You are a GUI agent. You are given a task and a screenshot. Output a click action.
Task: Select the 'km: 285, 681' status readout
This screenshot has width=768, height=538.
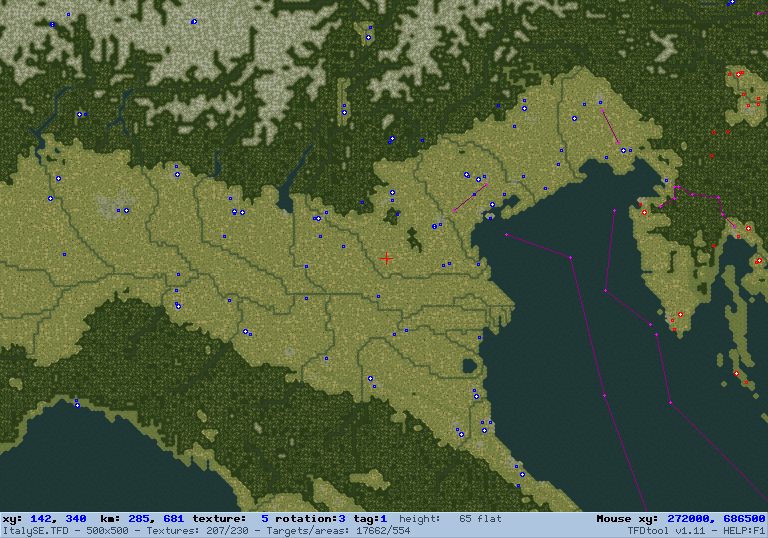pyautogui.click(x=142, y=519)
